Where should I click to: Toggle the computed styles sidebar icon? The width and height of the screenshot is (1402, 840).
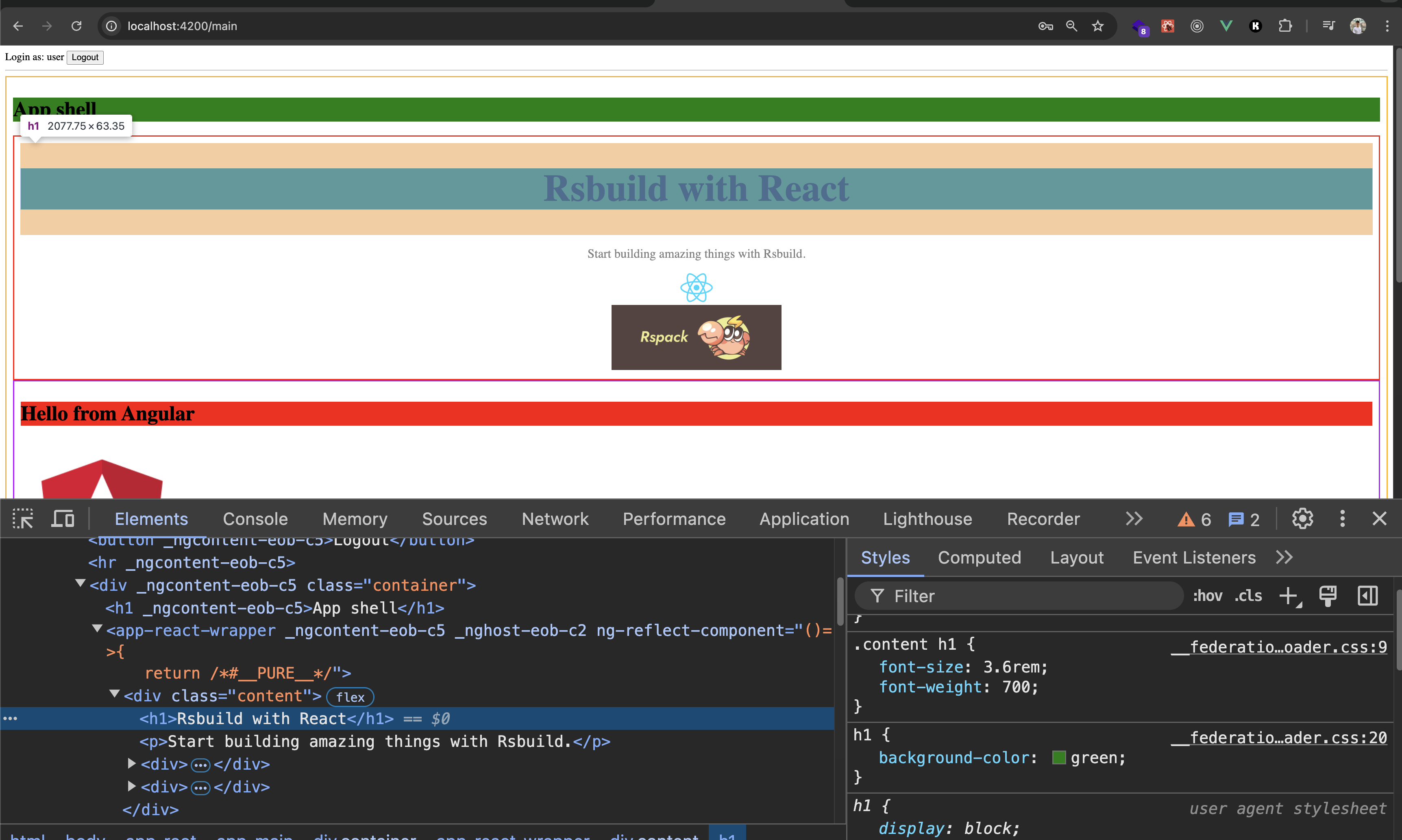tap(1367, 596)
